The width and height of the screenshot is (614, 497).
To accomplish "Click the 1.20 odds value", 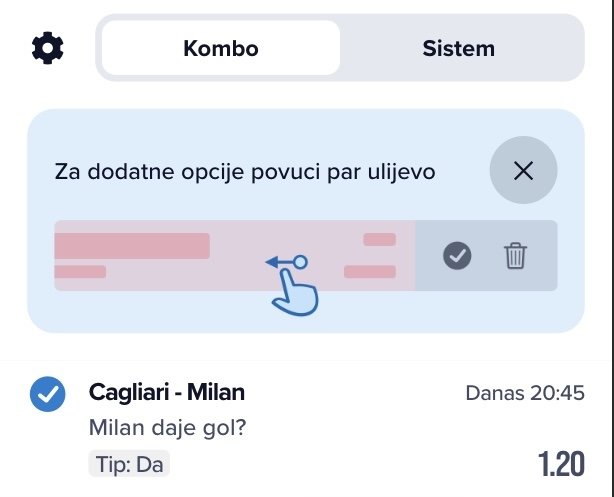I will pyautogui.click(x=561, y=465).
